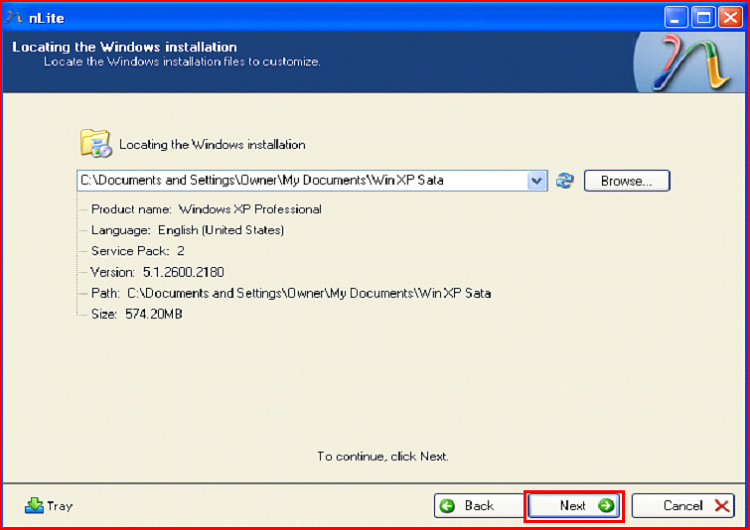Maximize the nLite window
750x530 pixels.
click(x=703, y=18)
